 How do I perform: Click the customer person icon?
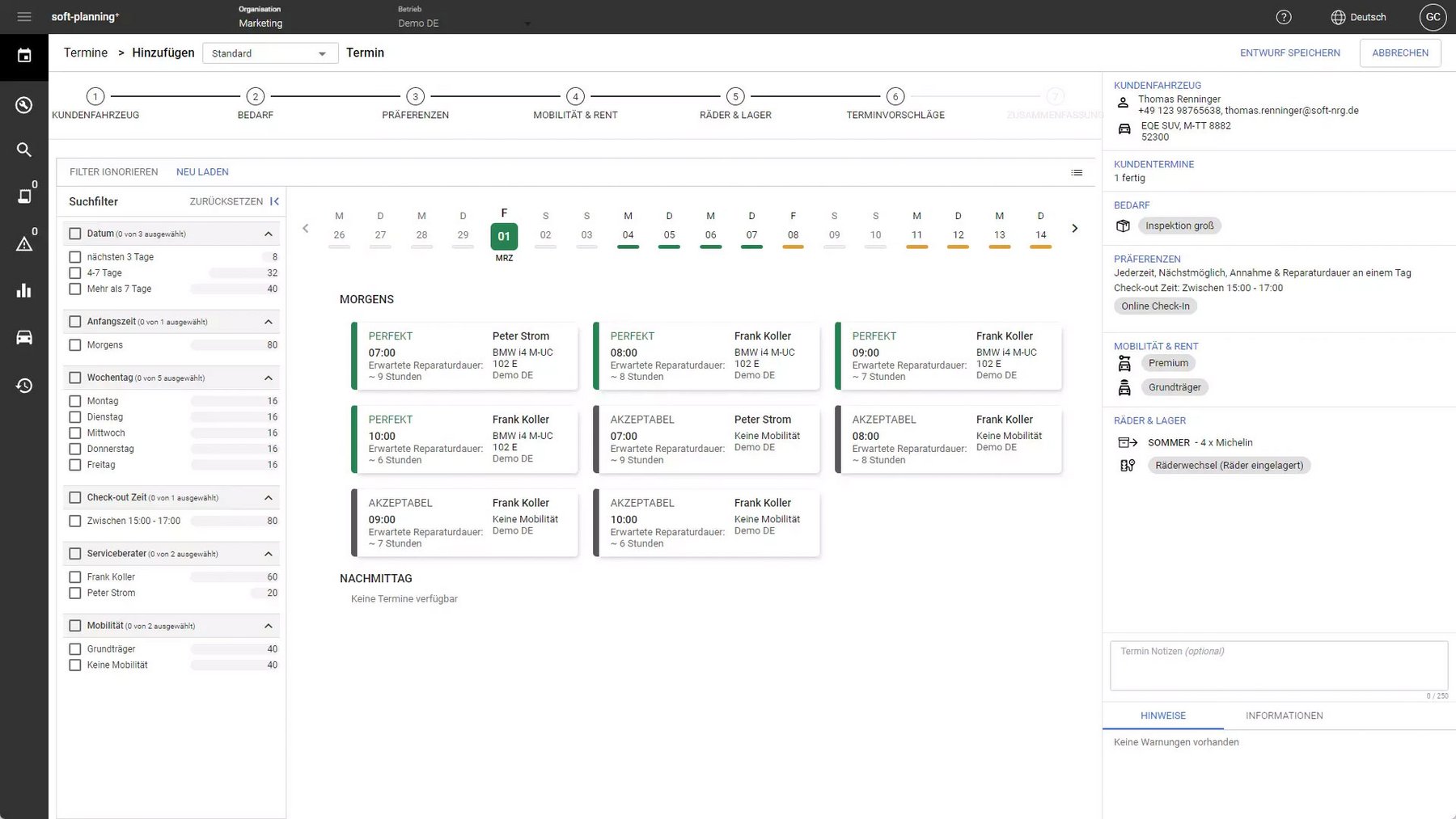pyautogui.click(x=1123, y=103)
